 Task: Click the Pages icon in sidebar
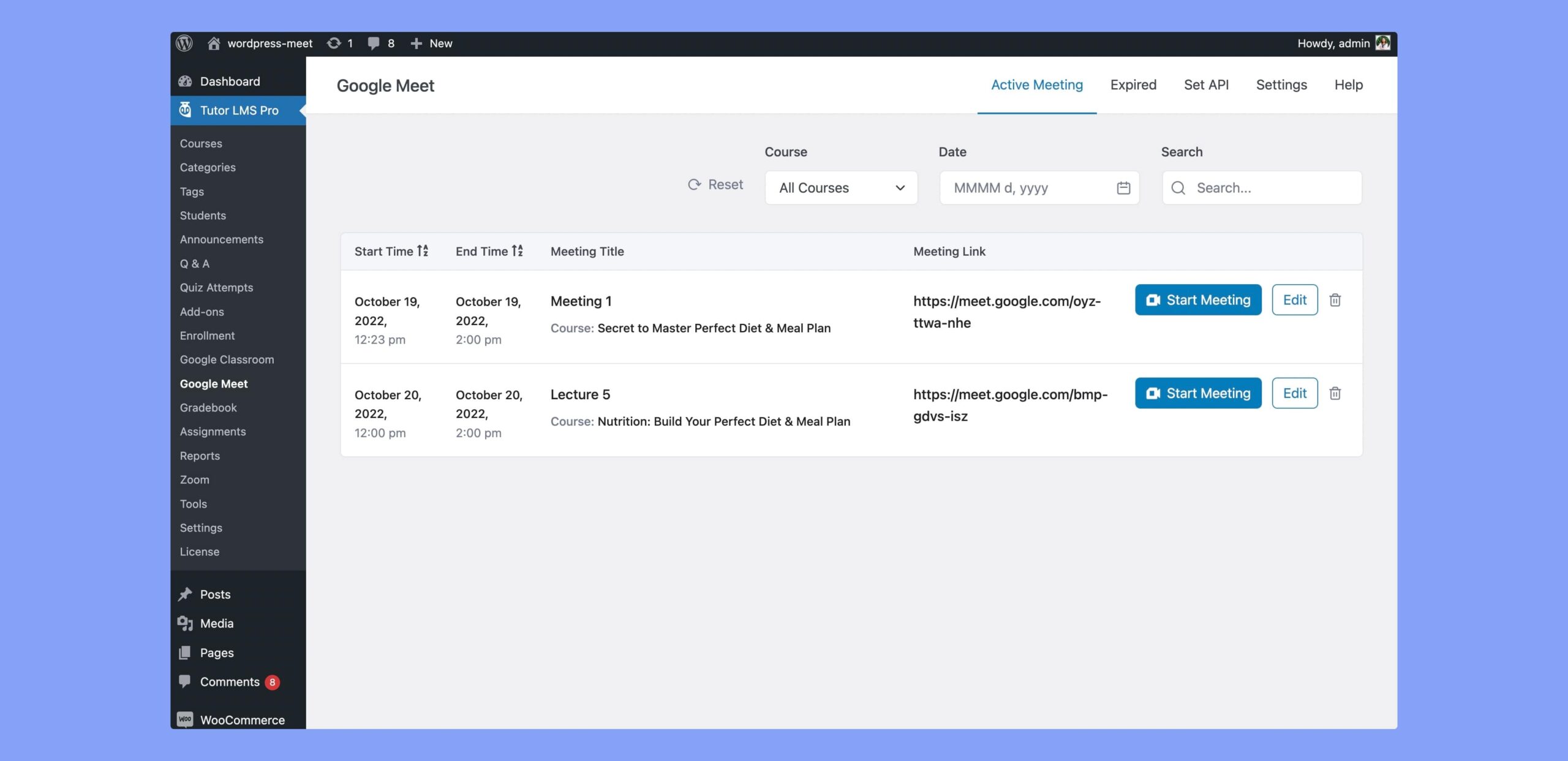[x=185, y=653]
